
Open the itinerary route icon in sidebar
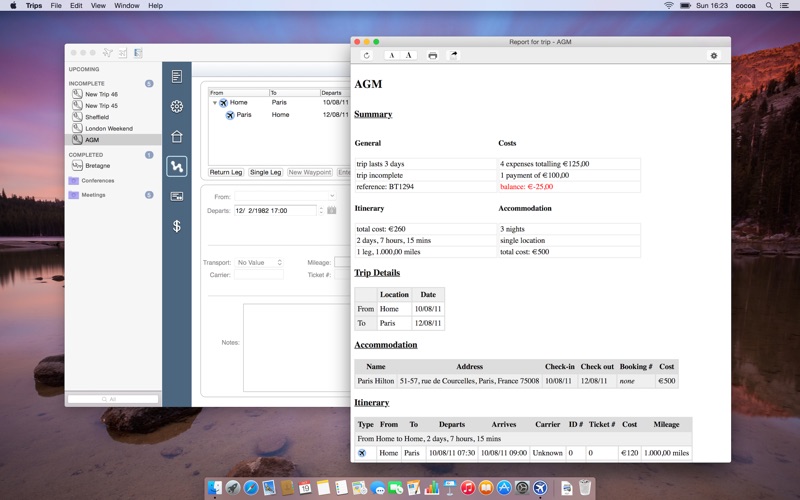pyautogui.click(x=177, y=166)
